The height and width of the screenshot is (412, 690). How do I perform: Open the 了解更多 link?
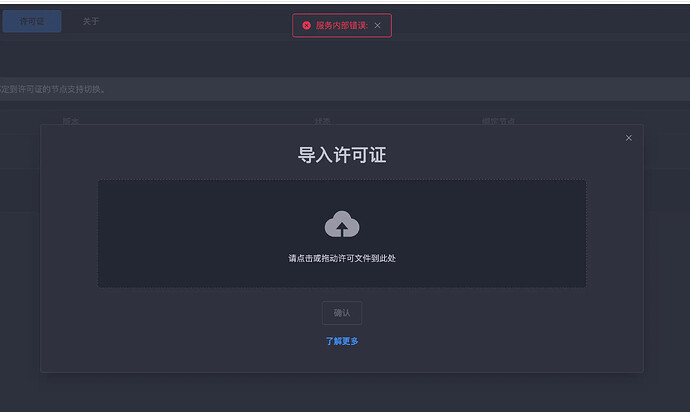pyautogui.click(x=342, y=341)
